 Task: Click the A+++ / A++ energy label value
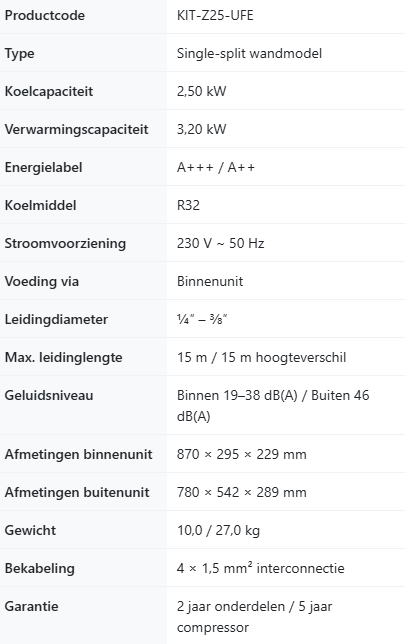click(216, 167)
